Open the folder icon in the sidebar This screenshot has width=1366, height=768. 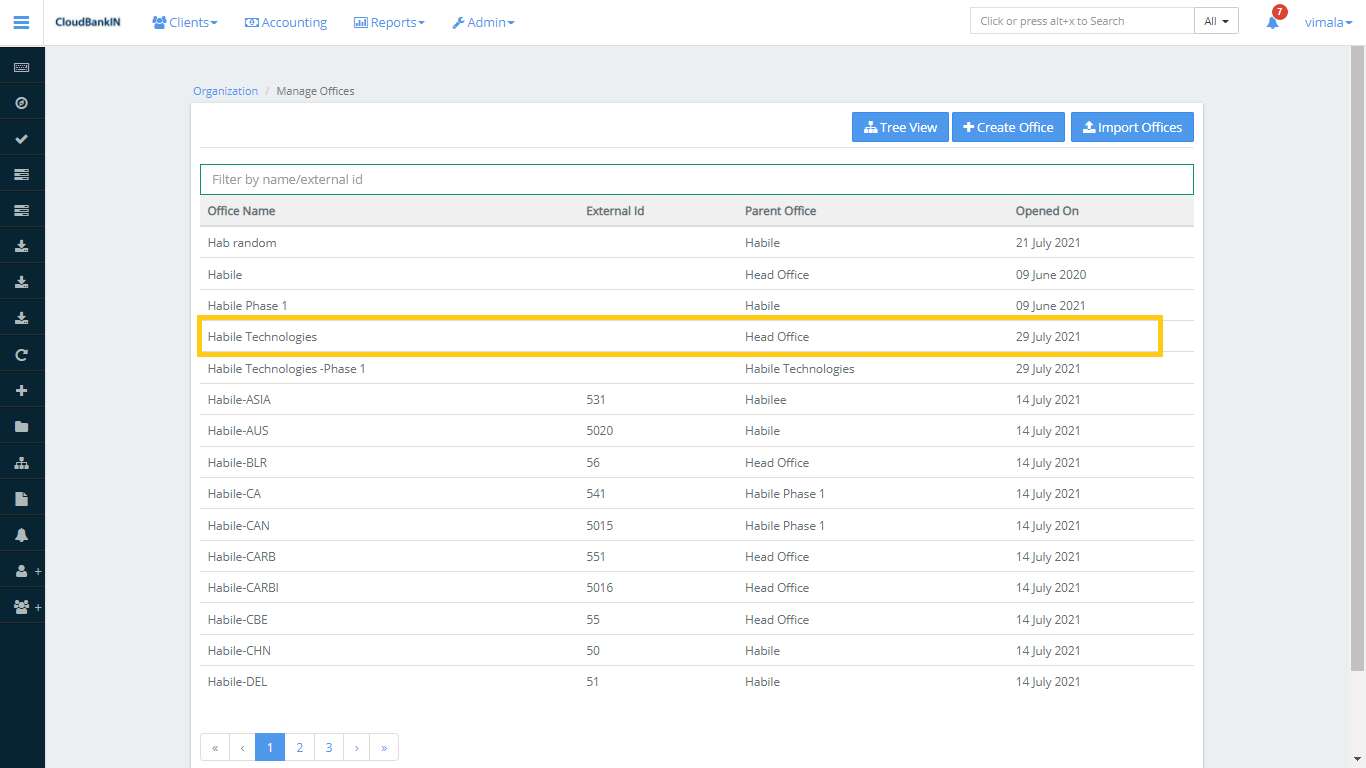[x=22, y=427]
